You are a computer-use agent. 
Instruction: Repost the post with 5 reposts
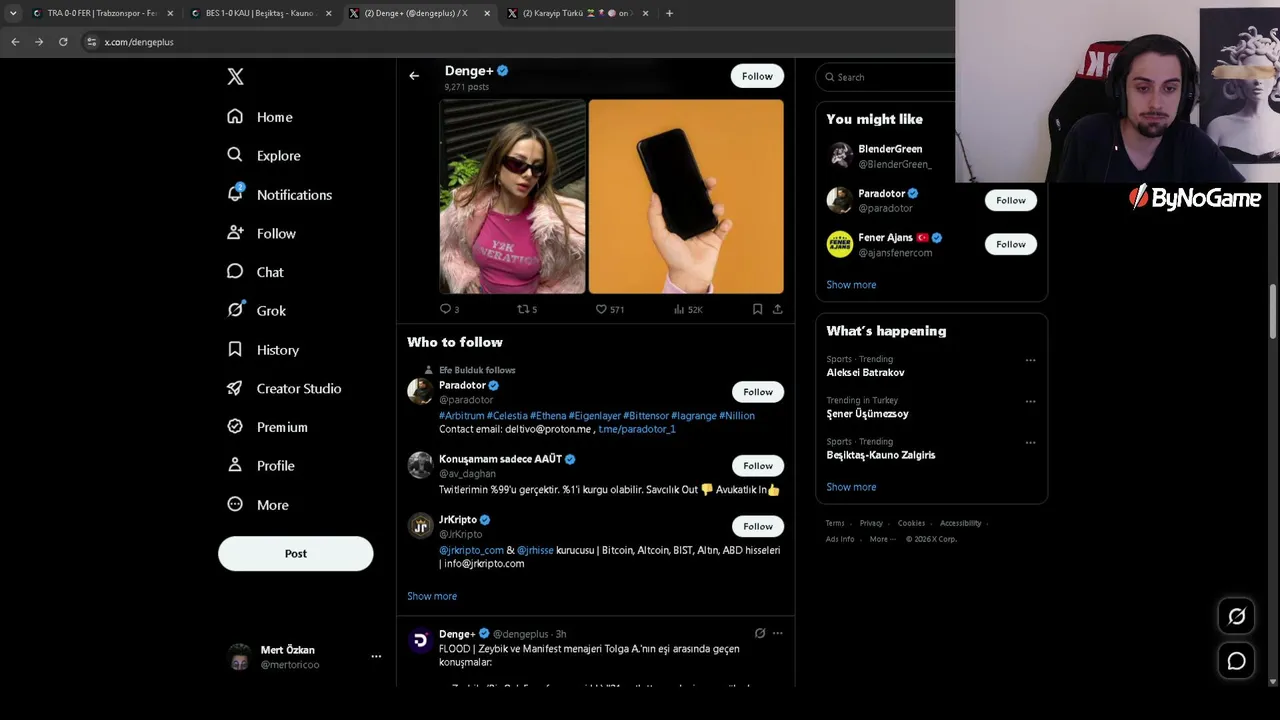coord(523,309)
